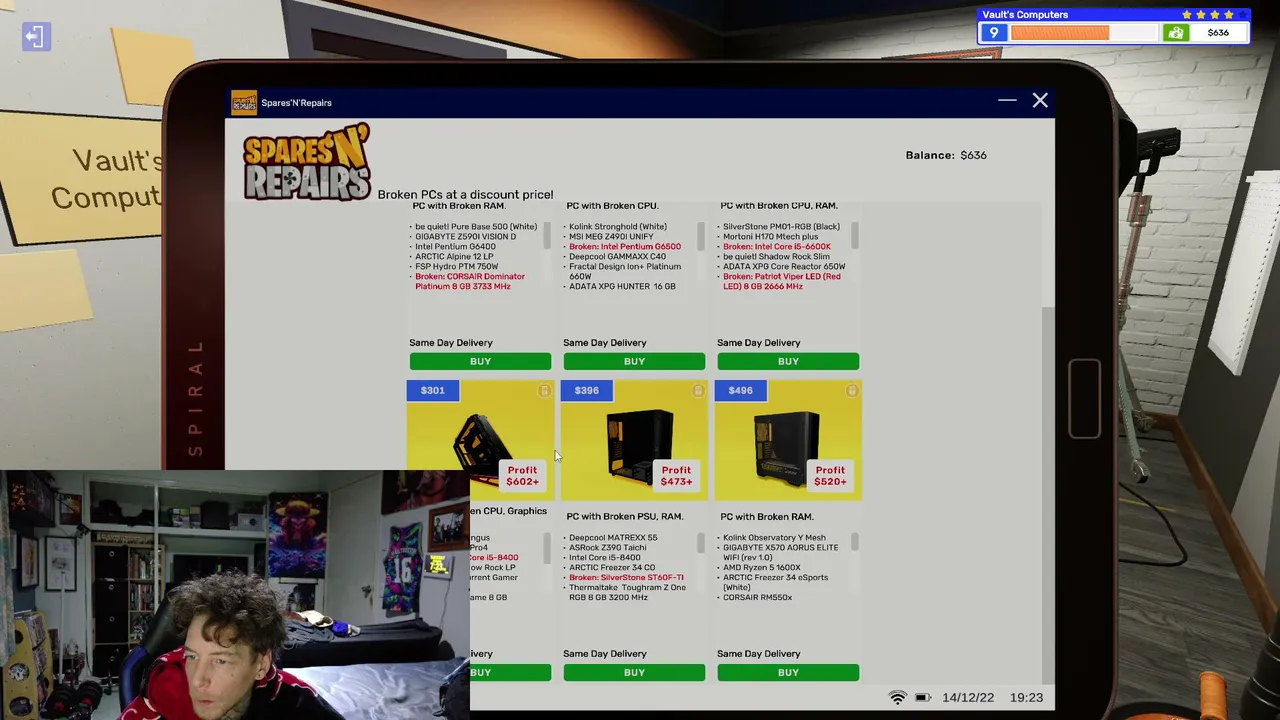This screenshot has height=720, width=1280.
Task: Click the $301 price tag
Action: (x=432, y=390)
